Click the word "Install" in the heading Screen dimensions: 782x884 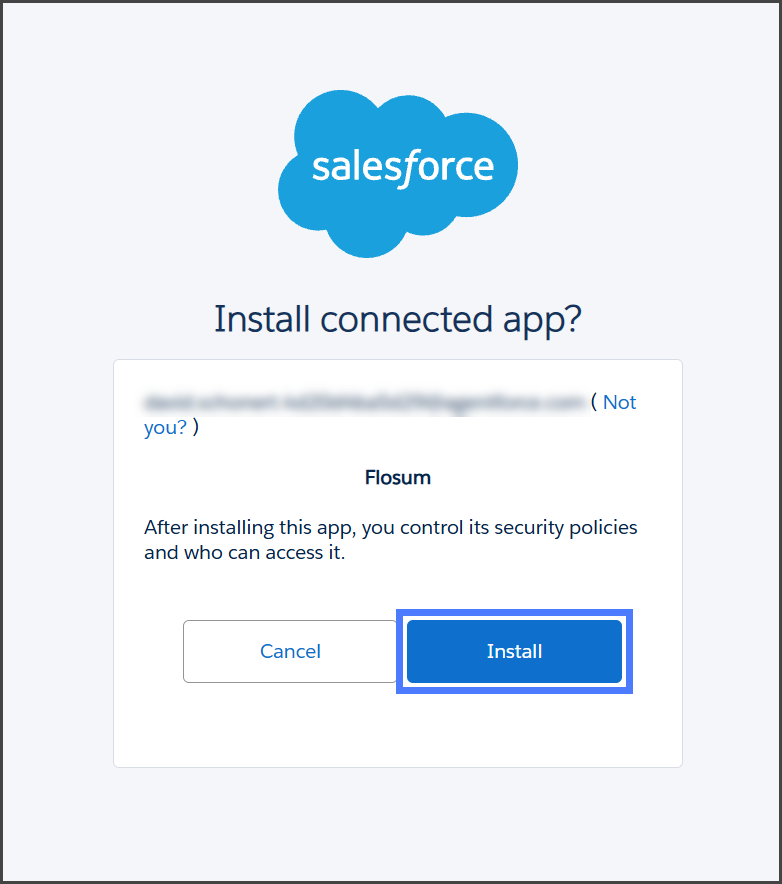pos(262,319)
